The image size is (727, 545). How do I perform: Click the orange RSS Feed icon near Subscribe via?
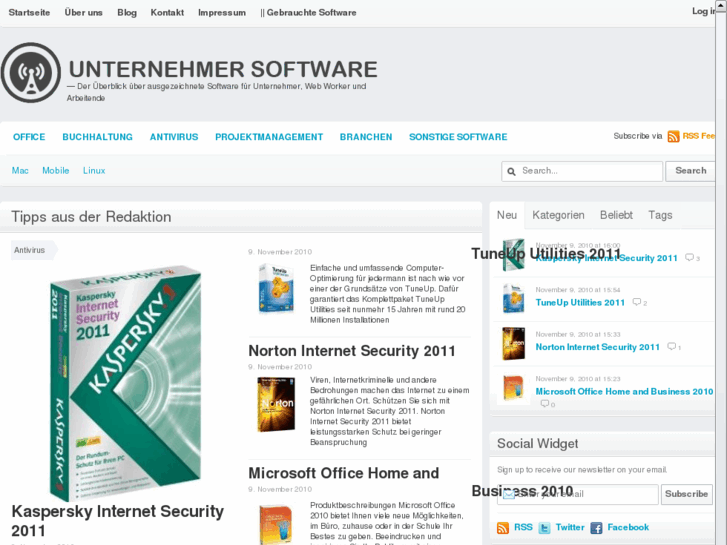[673, 136]
